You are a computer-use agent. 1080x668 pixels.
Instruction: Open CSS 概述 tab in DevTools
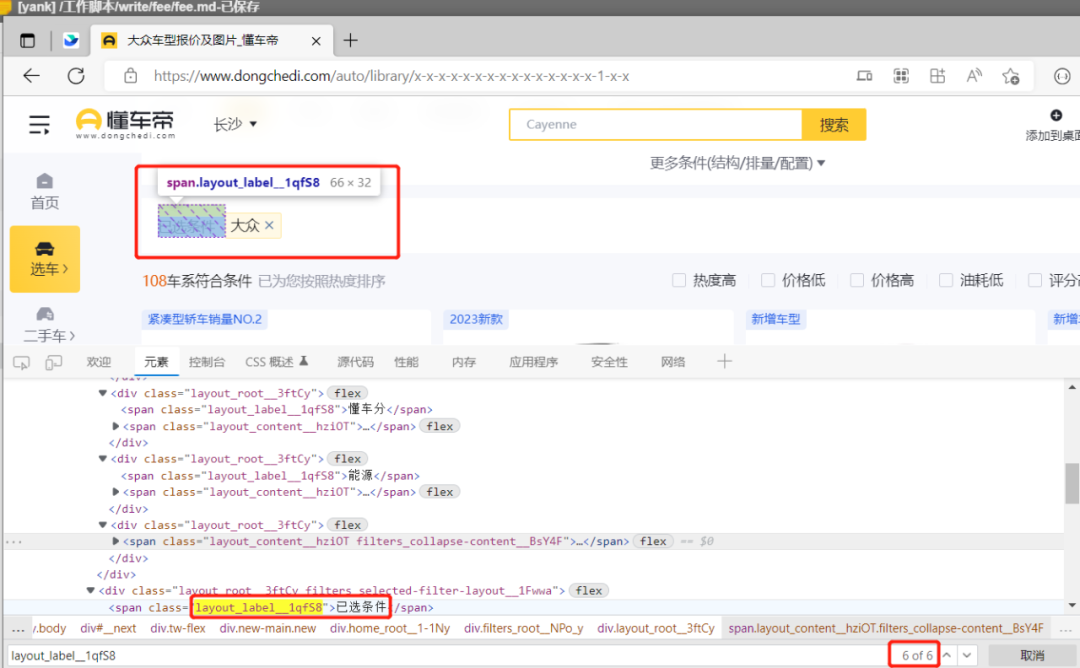pos(277,362)
